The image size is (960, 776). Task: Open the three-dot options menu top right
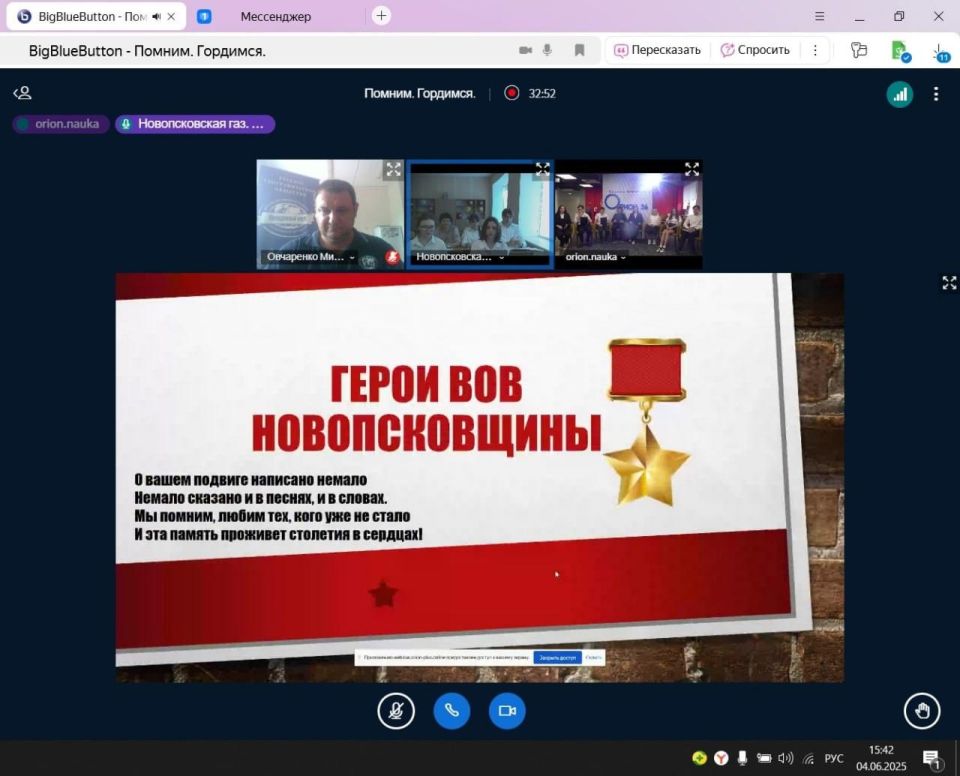coord(936,93)
